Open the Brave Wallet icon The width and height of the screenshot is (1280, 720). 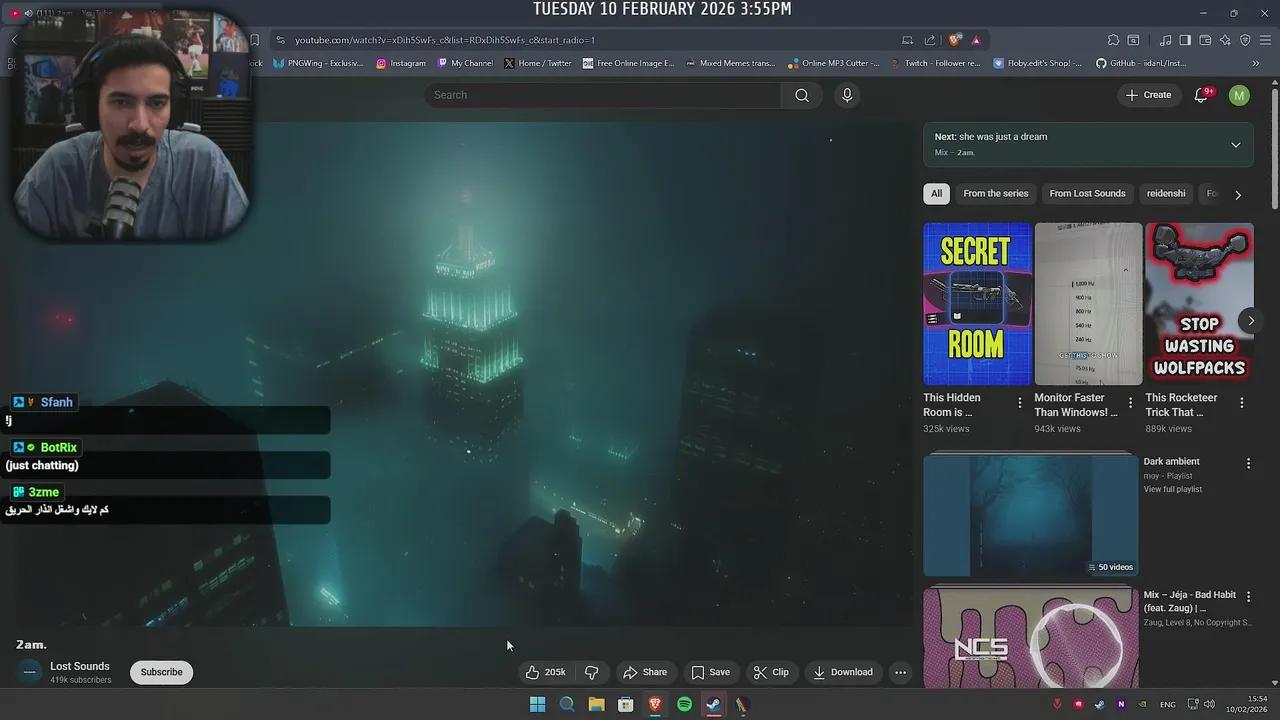(1205, 40)
